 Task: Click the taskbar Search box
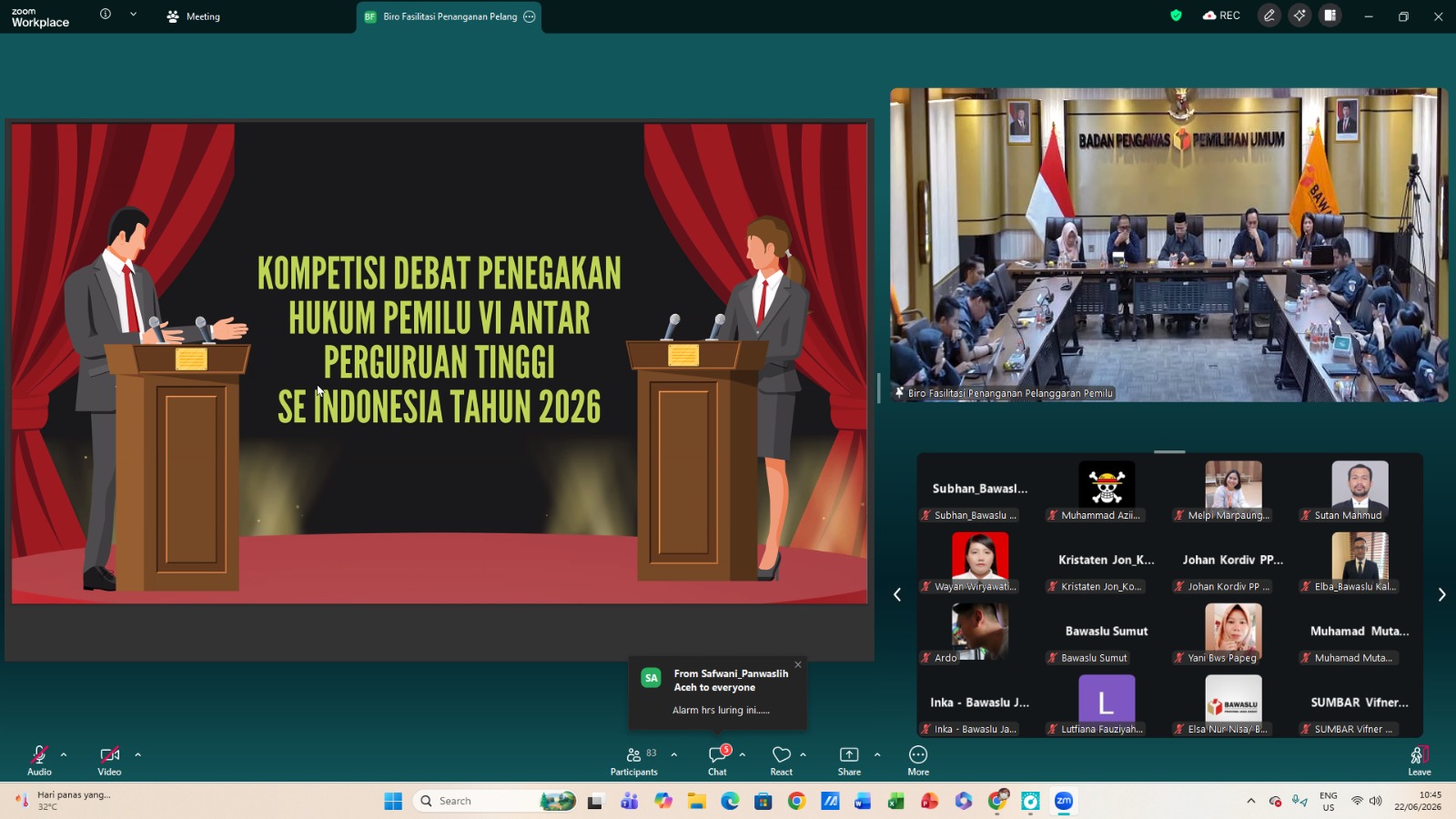(495, 801)
